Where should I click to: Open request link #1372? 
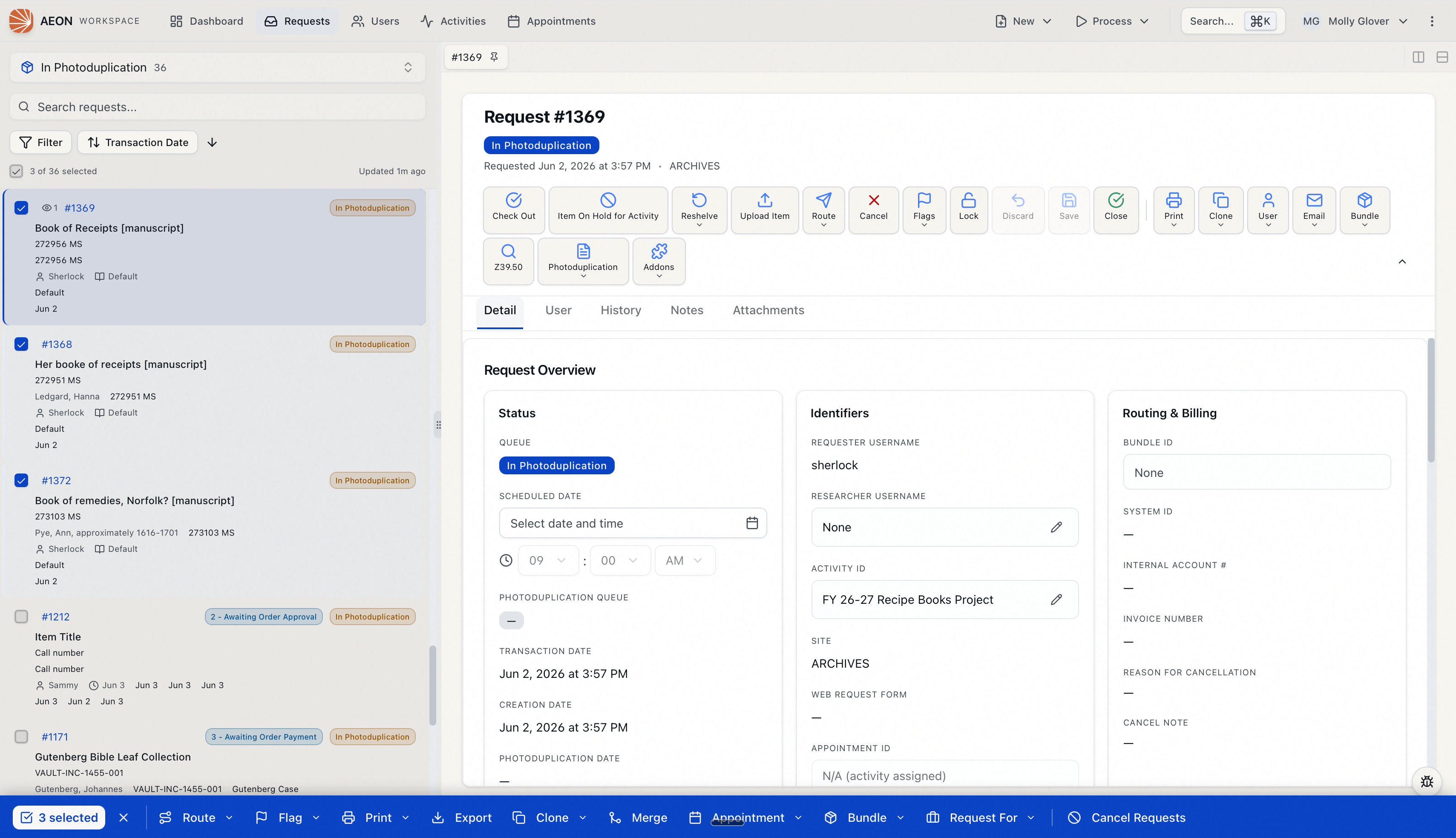(x=56, y=481)
